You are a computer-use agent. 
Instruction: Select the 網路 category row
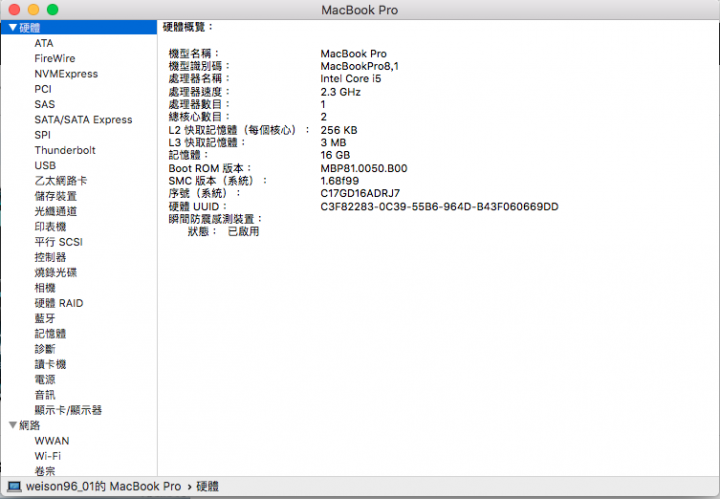pyautogui.click(x=79, y=425)
